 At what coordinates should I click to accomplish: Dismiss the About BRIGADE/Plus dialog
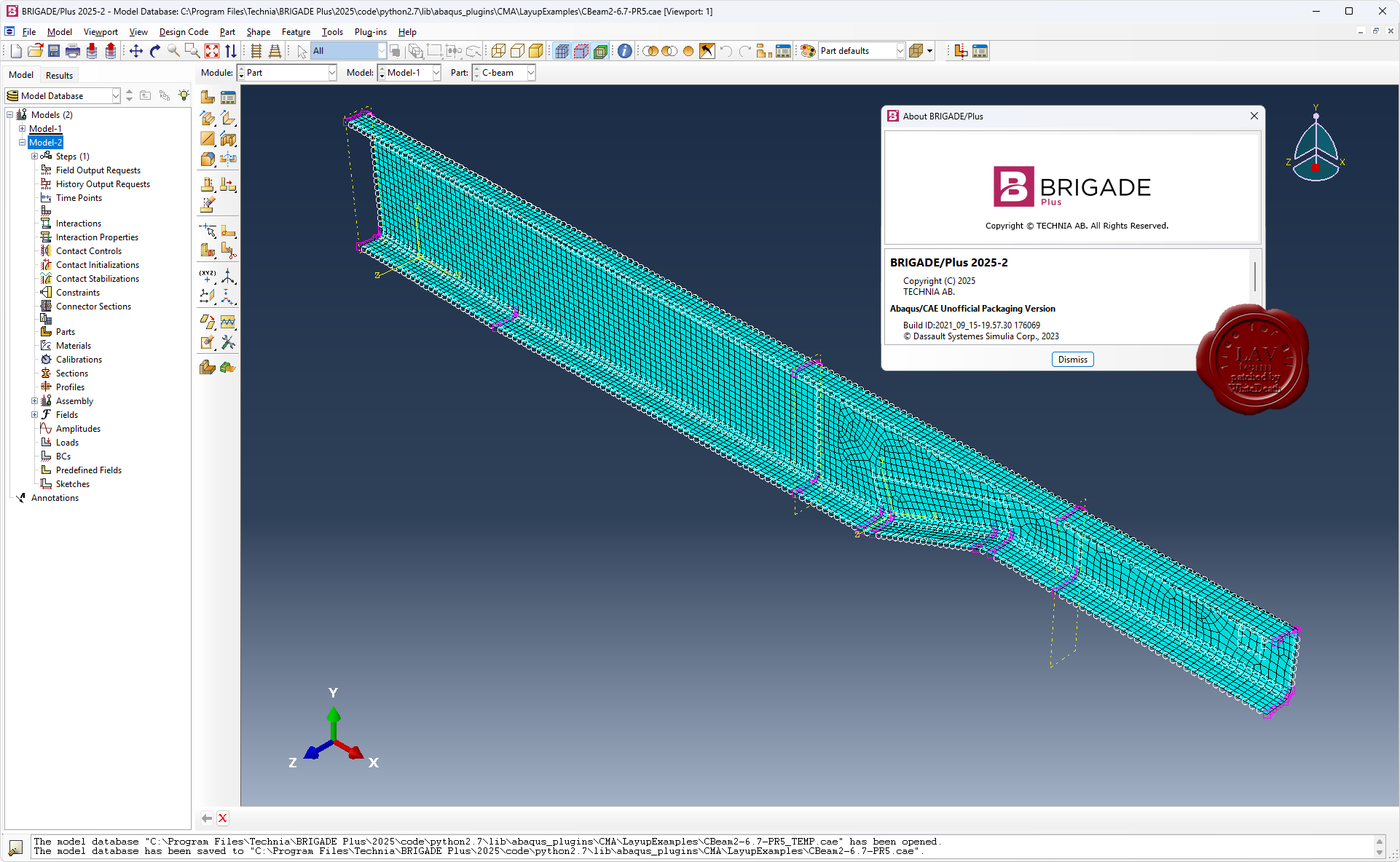[x=1072, y=360]
